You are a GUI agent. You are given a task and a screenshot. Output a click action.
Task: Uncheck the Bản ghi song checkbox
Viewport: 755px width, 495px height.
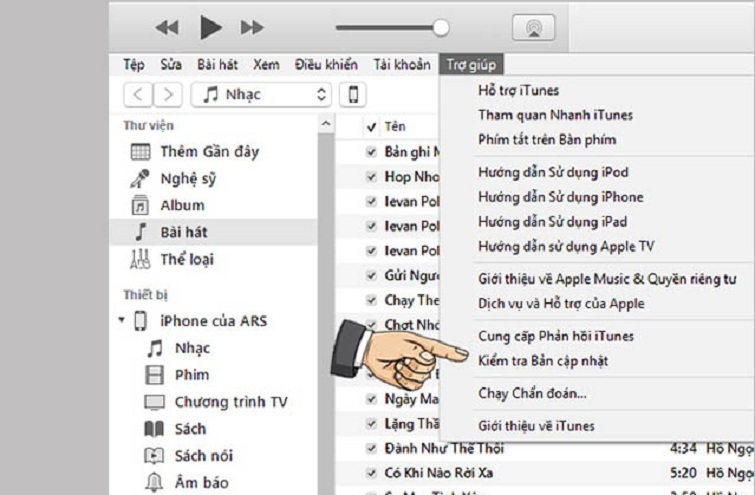(371, 152)
